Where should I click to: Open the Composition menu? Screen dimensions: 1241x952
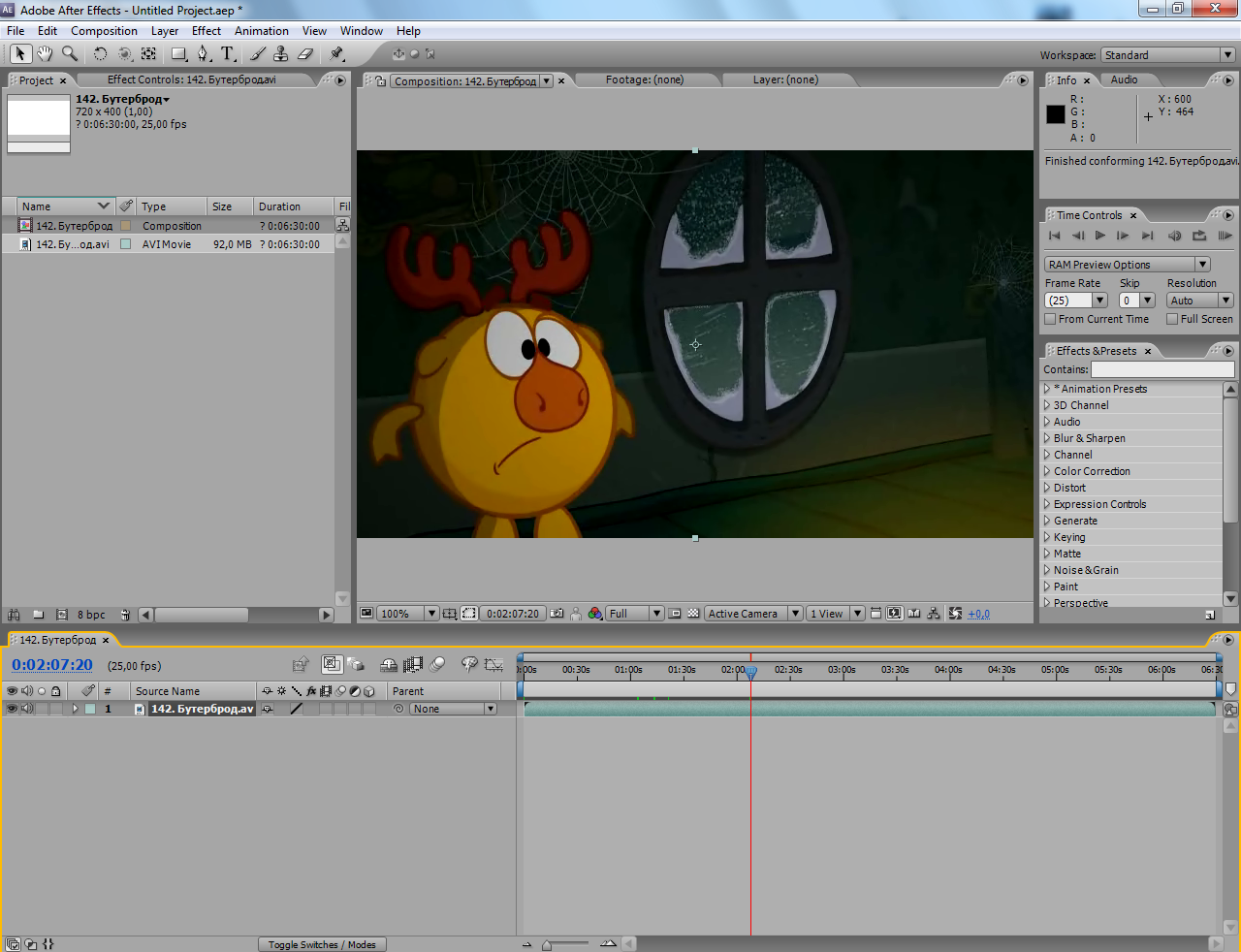(104, 31)
